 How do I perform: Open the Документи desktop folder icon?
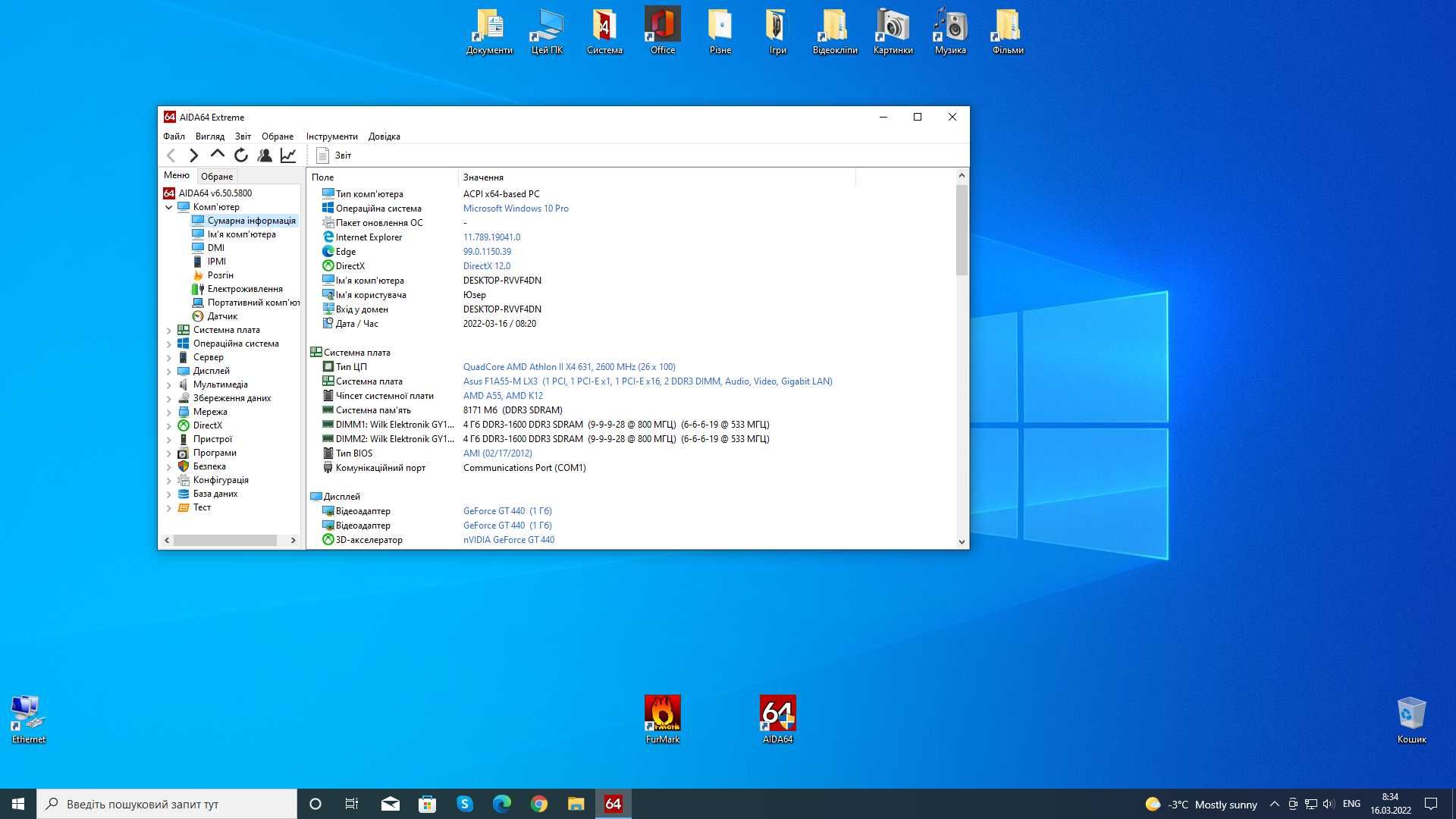click(x=489, y=32)
